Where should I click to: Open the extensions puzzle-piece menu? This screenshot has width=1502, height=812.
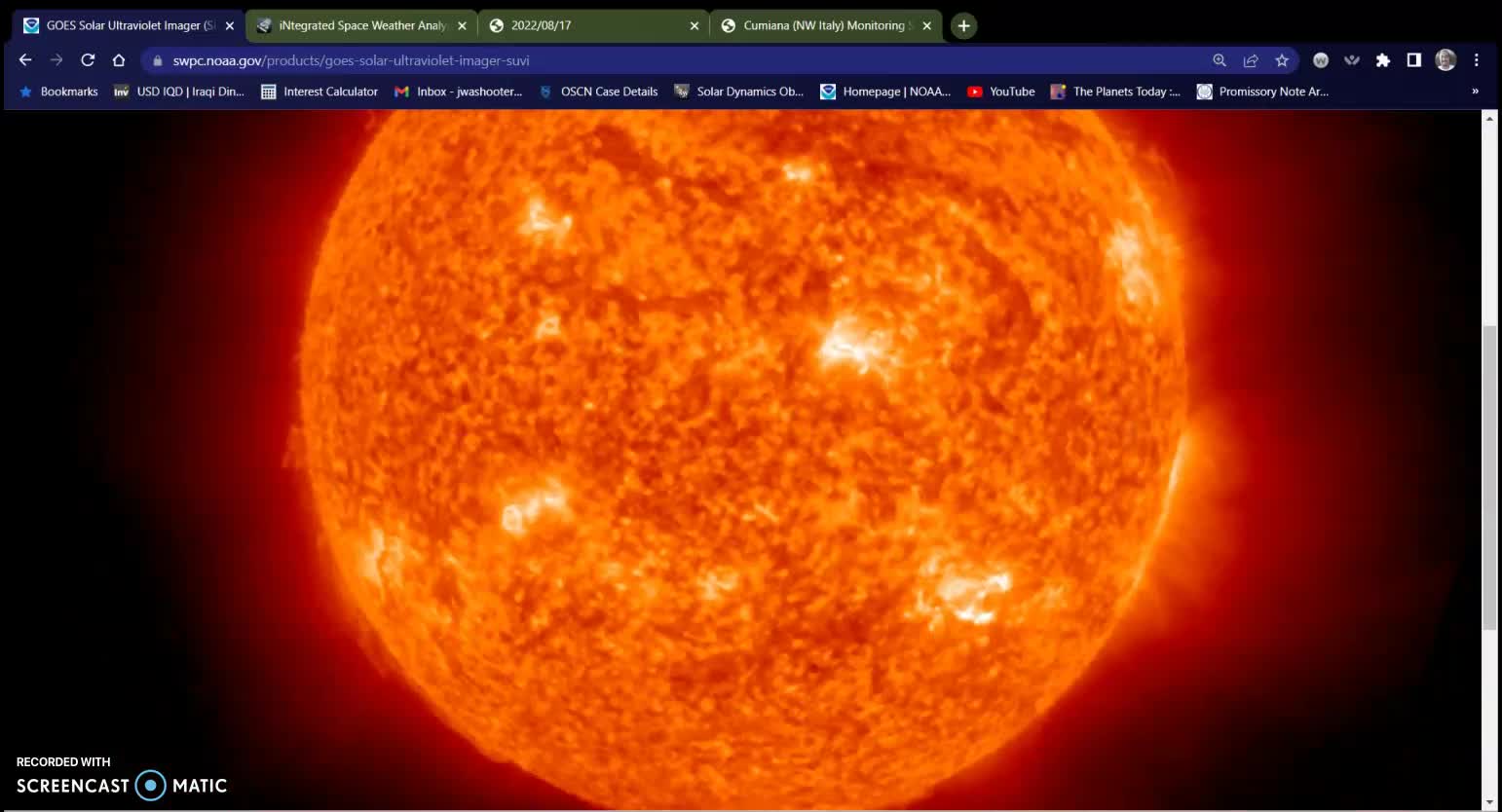[1383, 60]
